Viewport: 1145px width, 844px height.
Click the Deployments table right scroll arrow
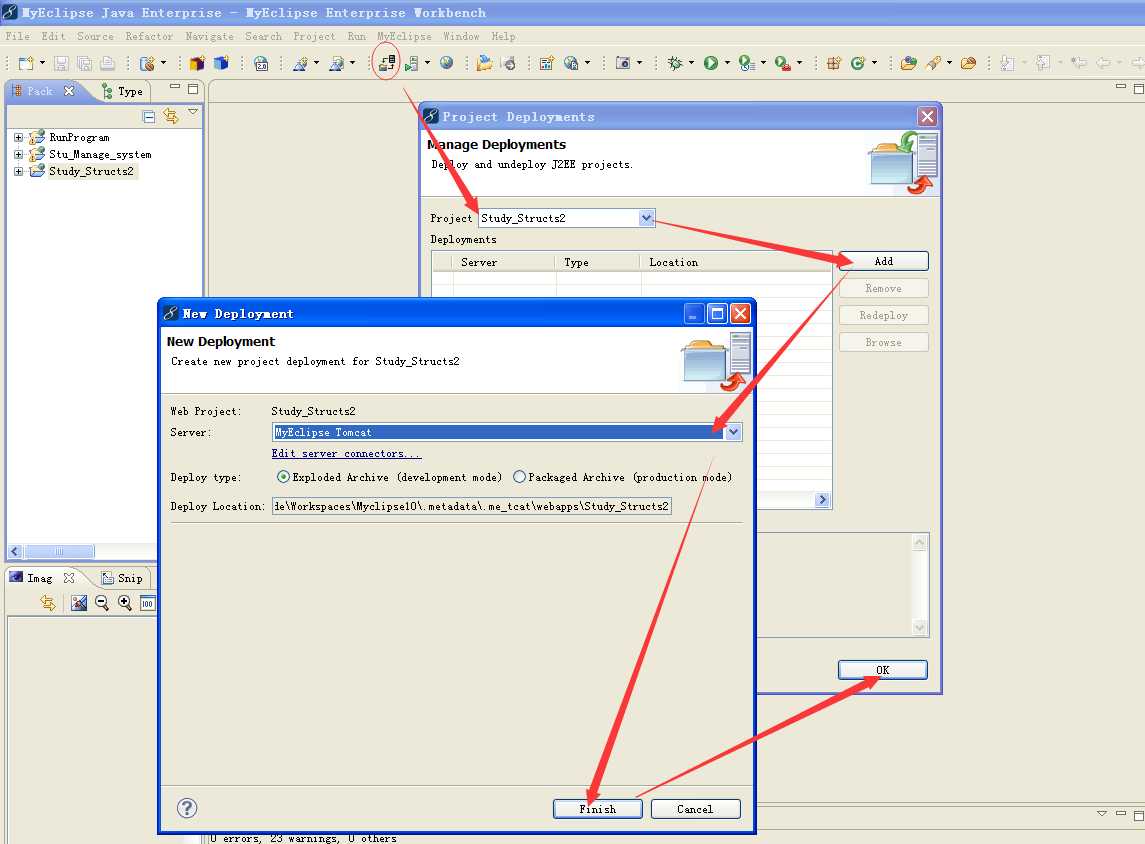822,500
